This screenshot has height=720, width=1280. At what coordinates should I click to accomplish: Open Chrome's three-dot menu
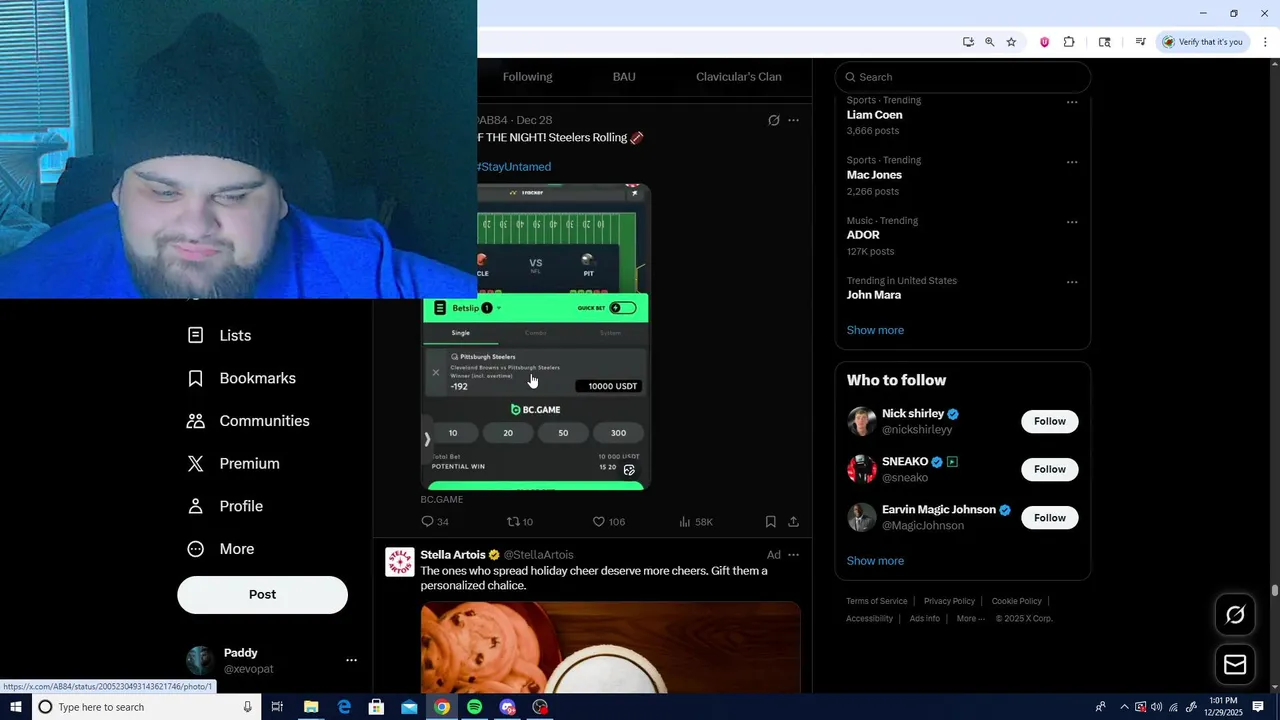(1265, 42)
